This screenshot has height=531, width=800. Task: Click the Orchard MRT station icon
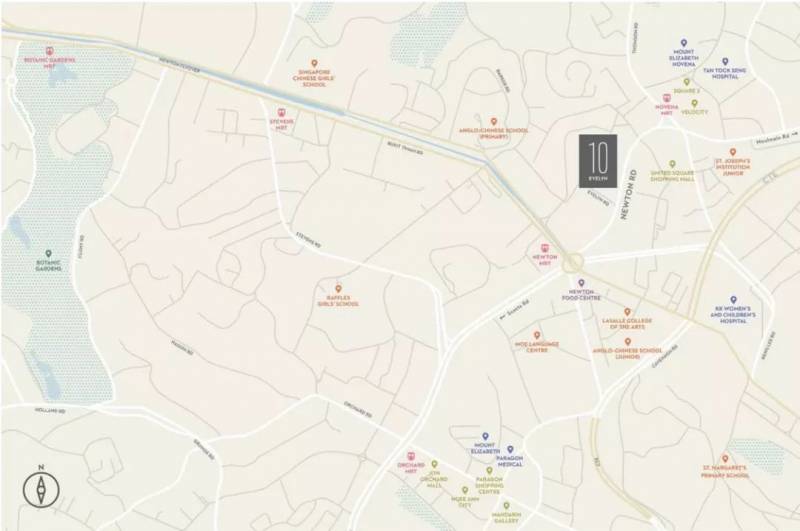pyautogui.click(x=411, y=456)
